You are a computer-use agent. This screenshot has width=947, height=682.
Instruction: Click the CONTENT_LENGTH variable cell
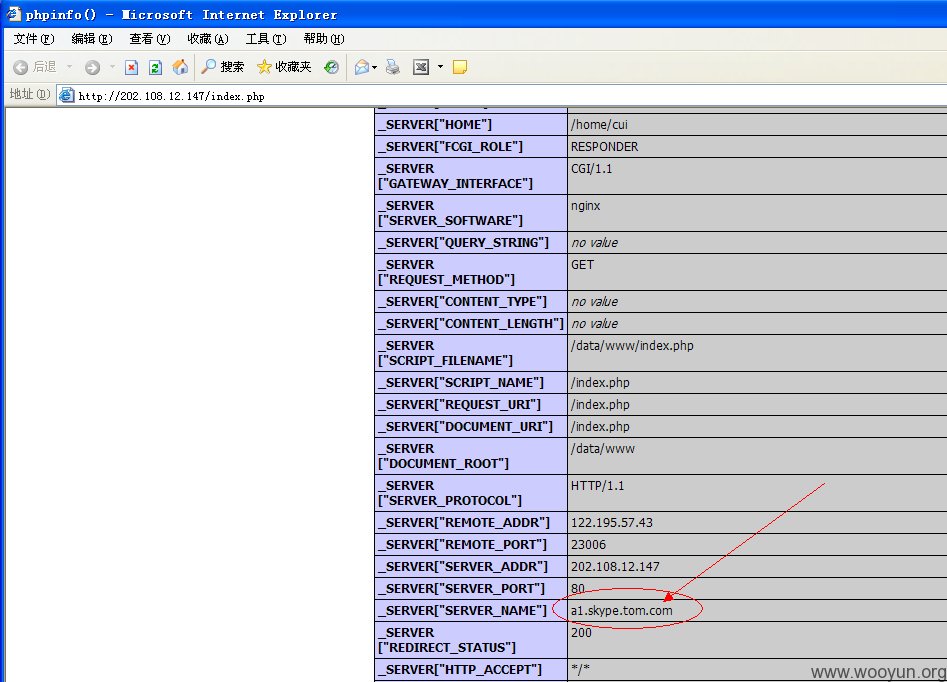(x=470, y=323)
